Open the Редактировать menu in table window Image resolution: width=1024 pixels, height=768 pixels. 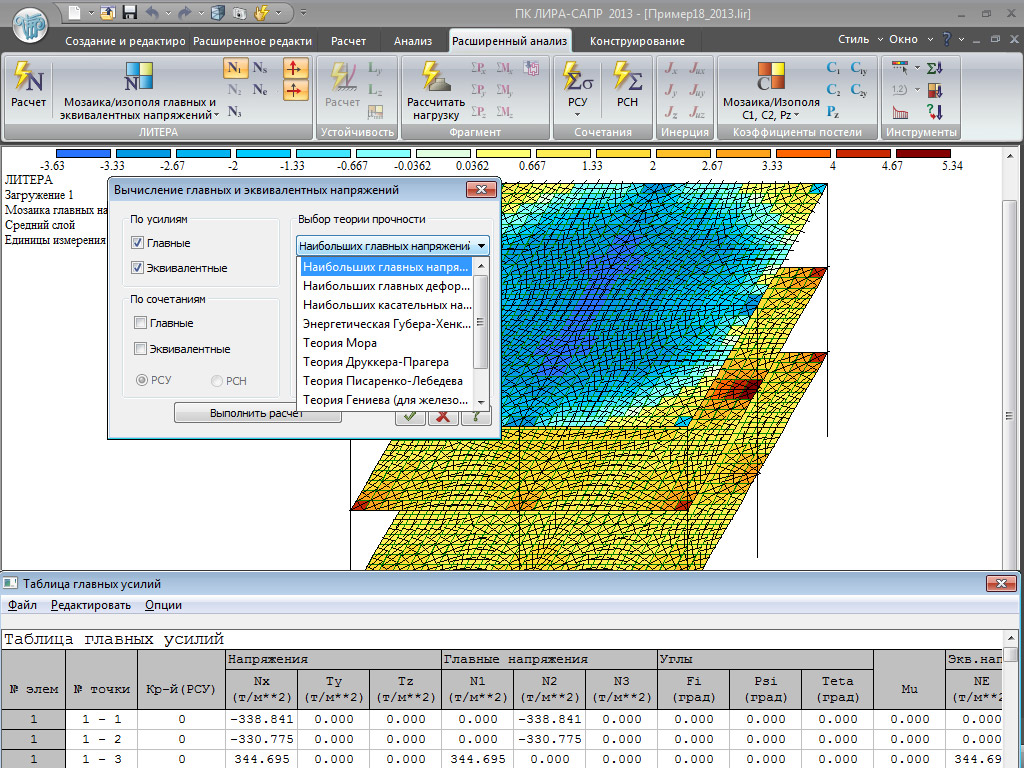(91, 605)
